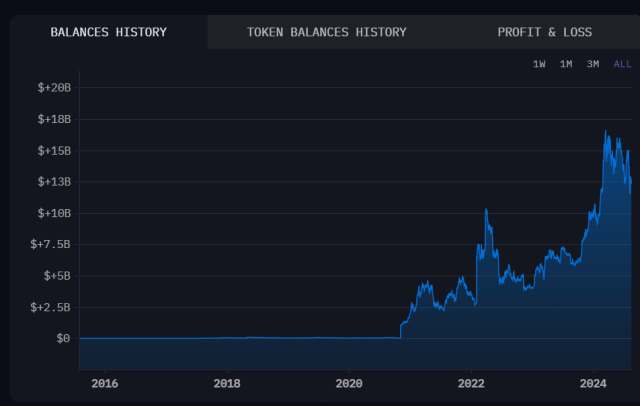Click the 2018 x-axis label
This screenshot has width=640, height=406.
pyautogui.click(x=227, y=383)
